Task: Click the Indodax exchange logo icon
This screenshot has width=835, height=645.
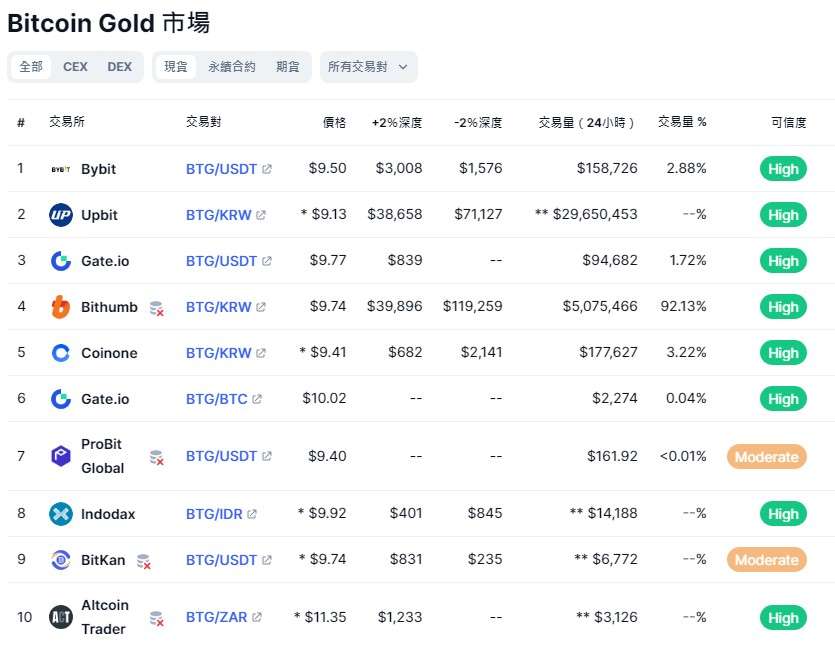Action: coord(60,514)
